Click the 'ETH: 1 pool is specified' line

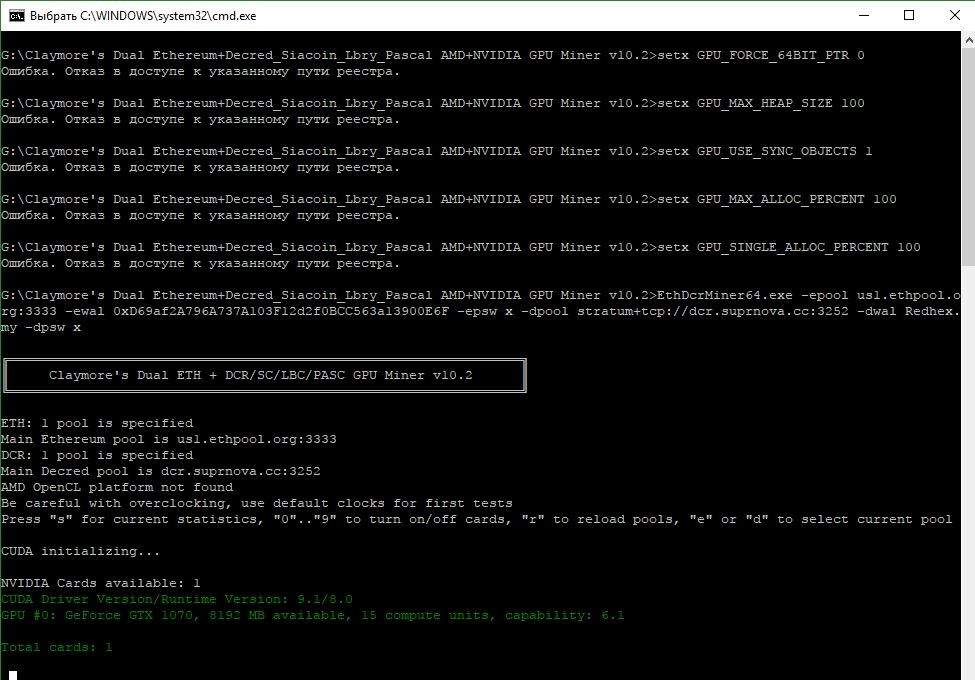tap(97, 423)
